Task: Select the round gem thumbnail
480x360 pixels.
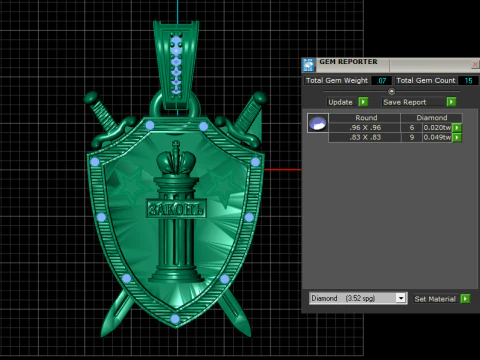Action: 318,123
